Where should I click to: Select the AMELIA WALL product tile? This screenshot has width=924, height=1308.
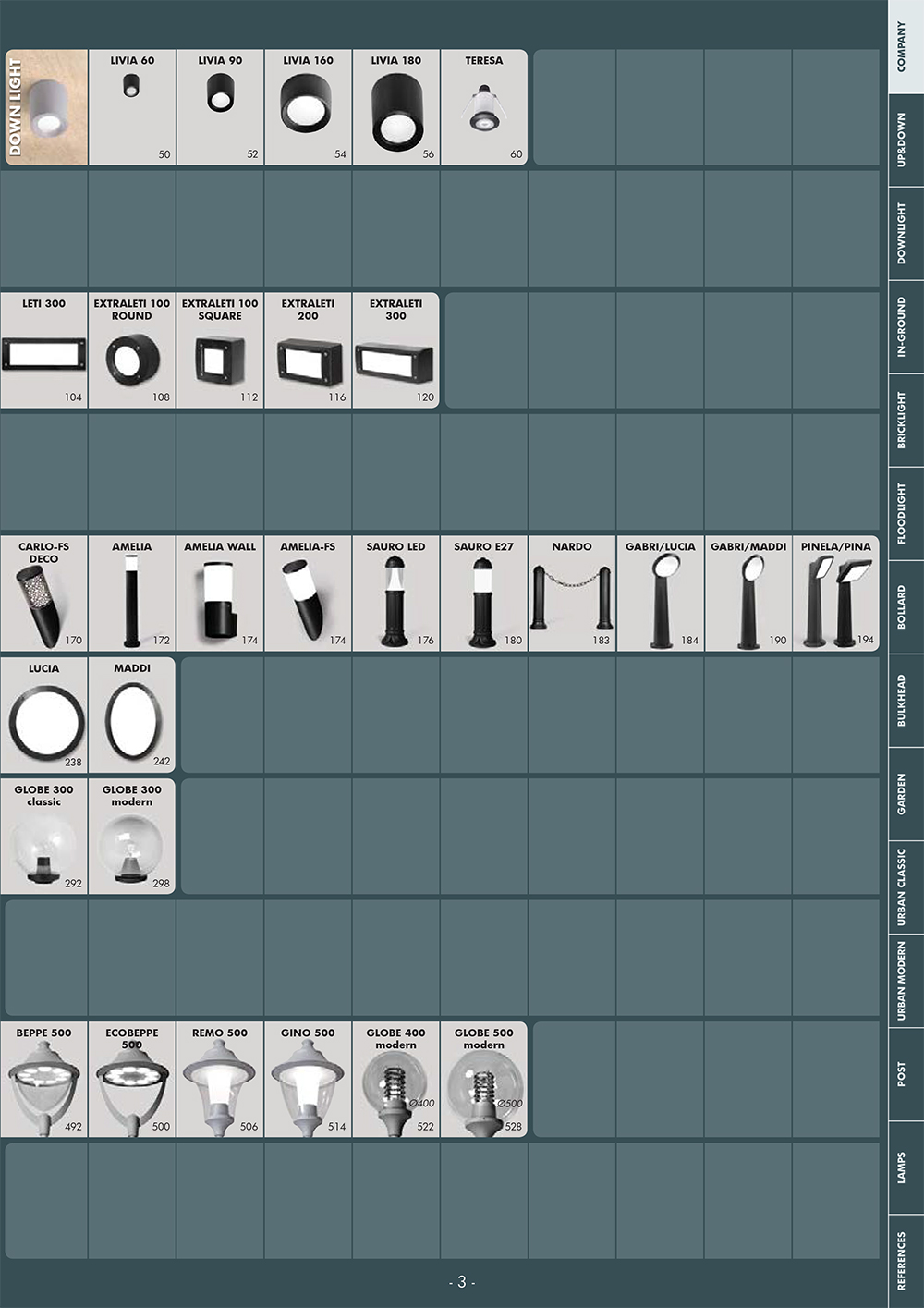click(220, 593)
